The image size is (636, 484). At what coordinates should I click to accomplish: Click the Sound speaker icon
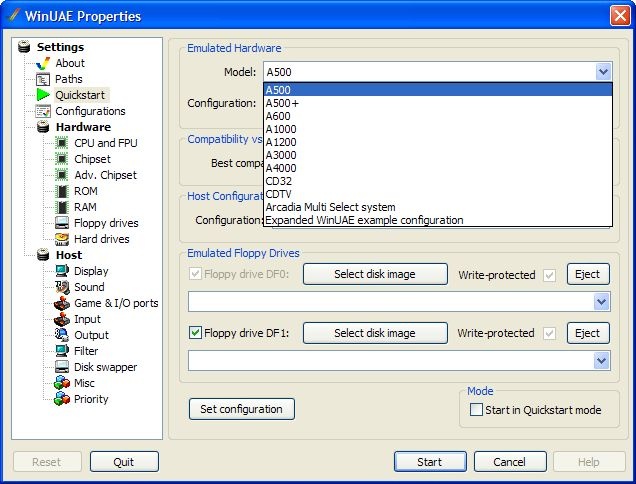click(x=62, y=287)
